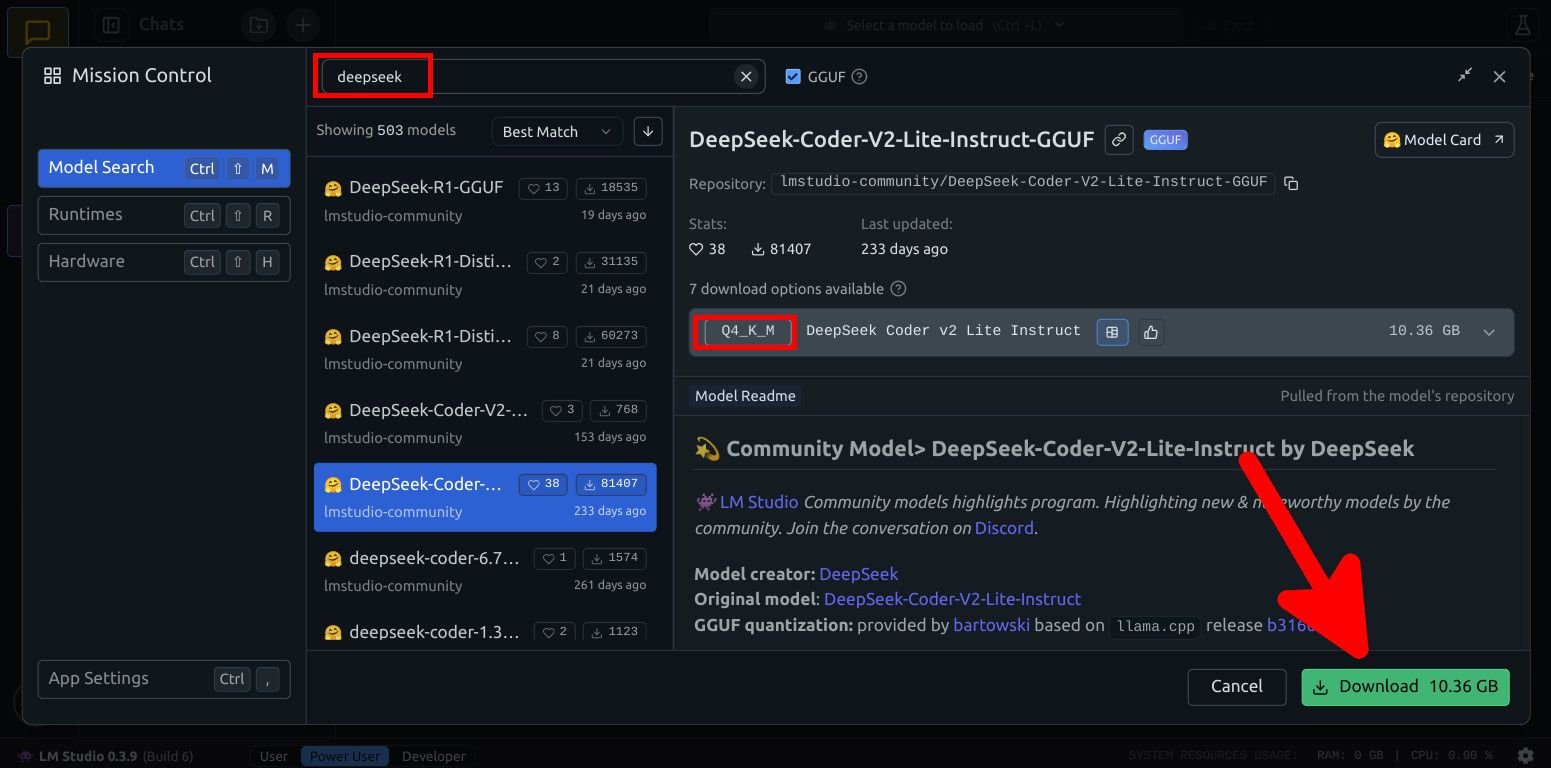Click the '233 days ago' last updated value

pos(904,249)
